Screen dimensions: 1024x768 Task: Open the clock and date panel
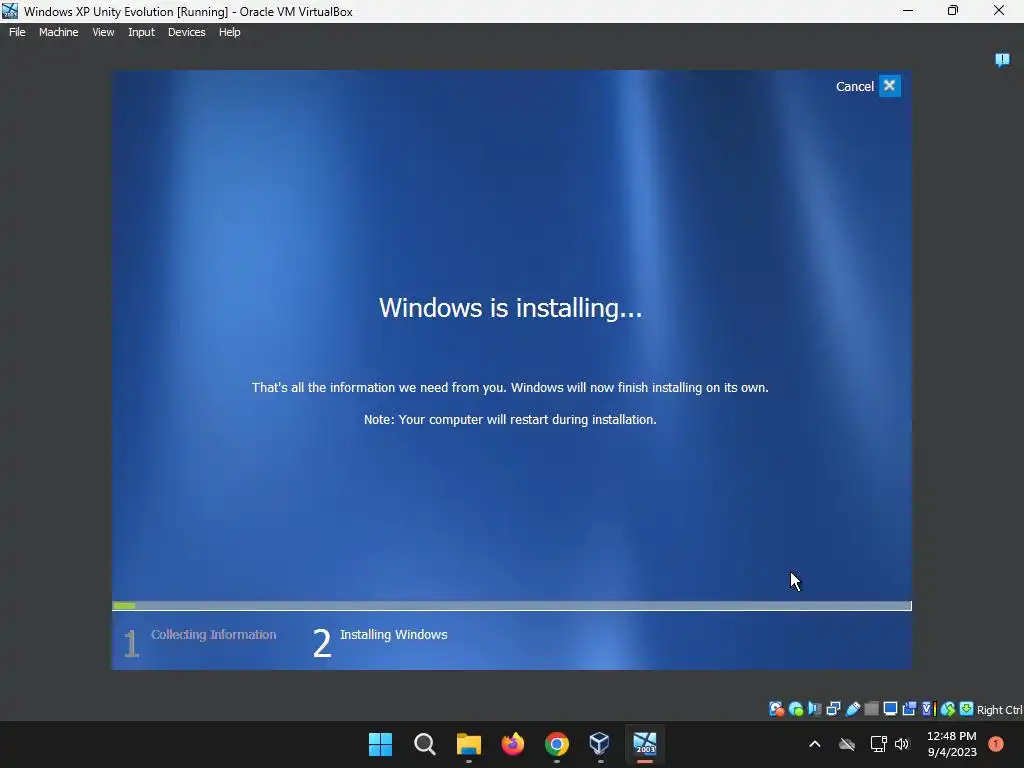(x=952, y=744)
